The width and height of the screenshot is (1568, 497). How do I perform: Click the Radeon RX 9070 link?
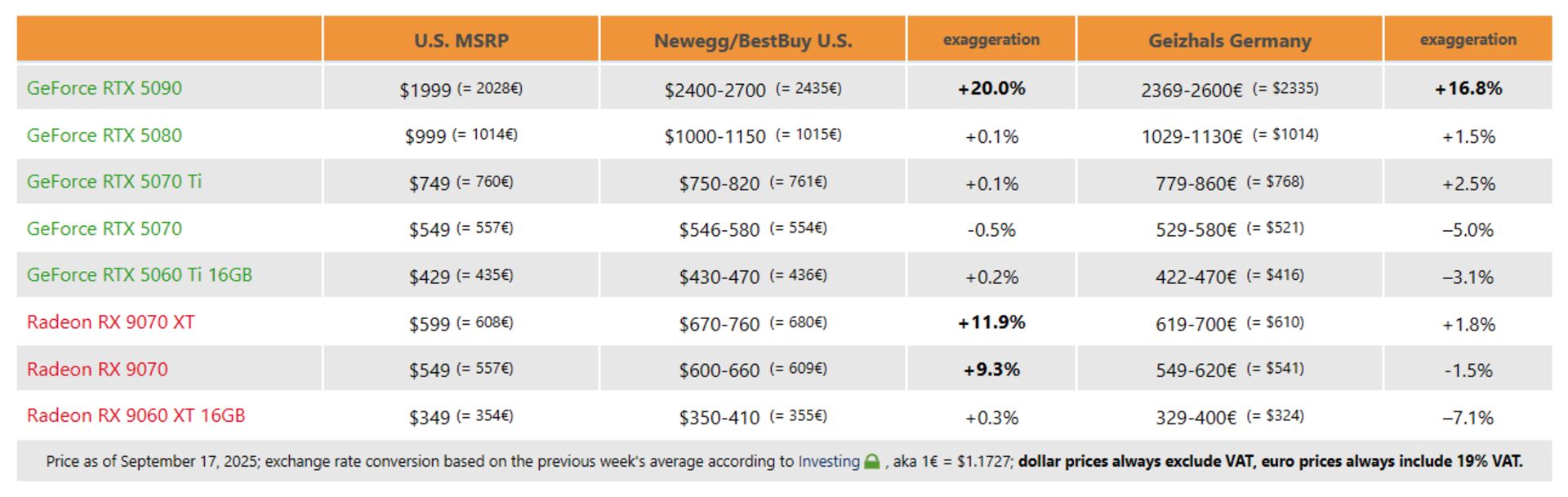[97, 370]
